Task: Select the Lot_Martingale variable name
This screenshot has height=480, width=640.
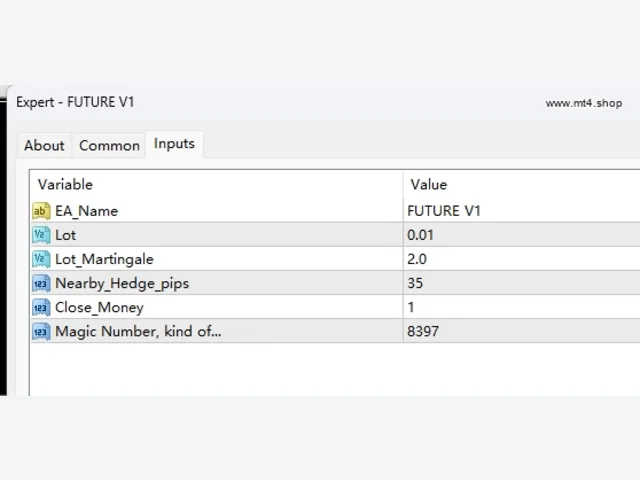Action: point(104,259)
